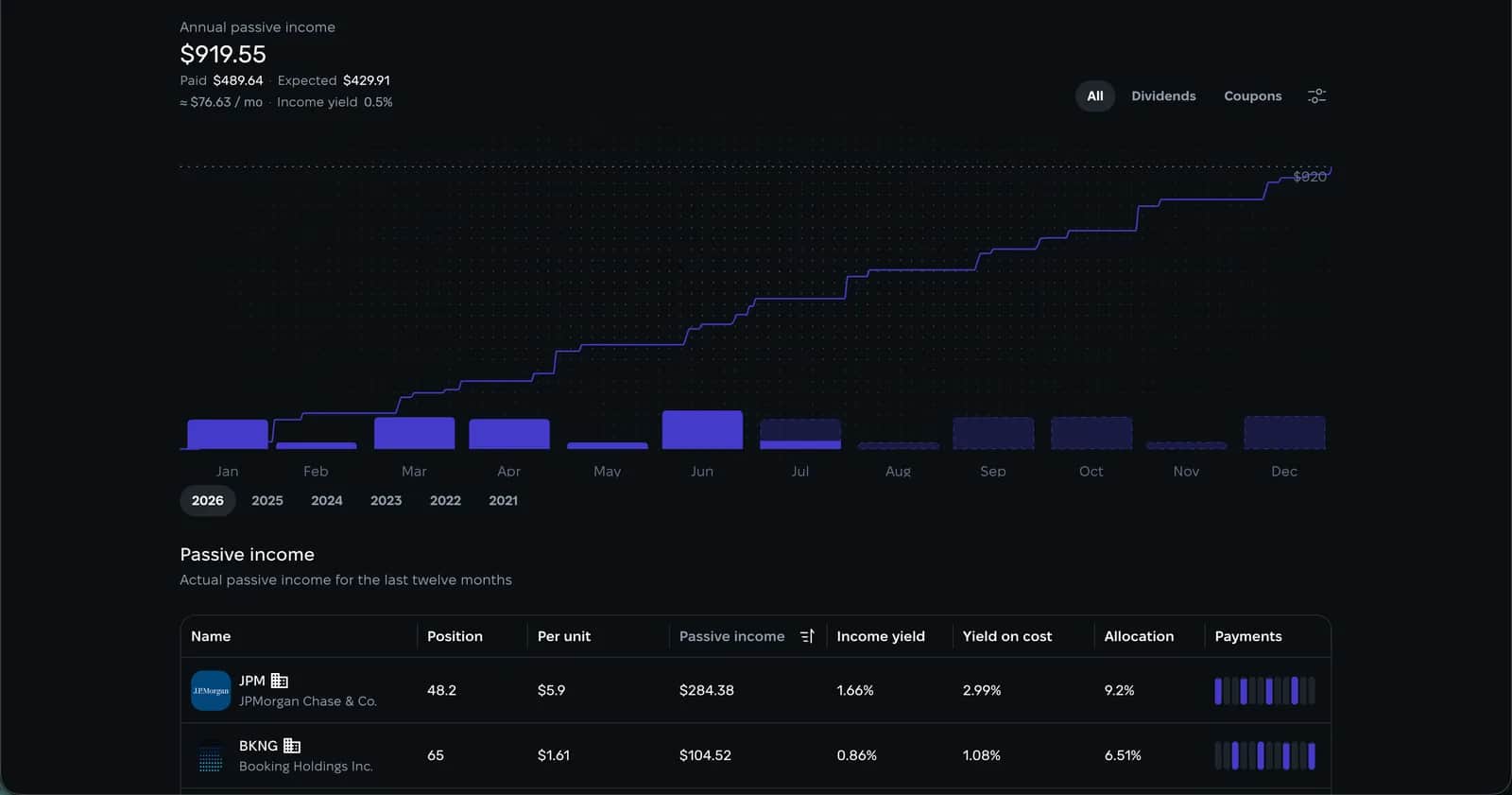Image resolution: width=1512 pixels, height=795 pixels.
Task: Click the JPMorgan Chase & Co. company name
Action: click(x=308, y=701)
